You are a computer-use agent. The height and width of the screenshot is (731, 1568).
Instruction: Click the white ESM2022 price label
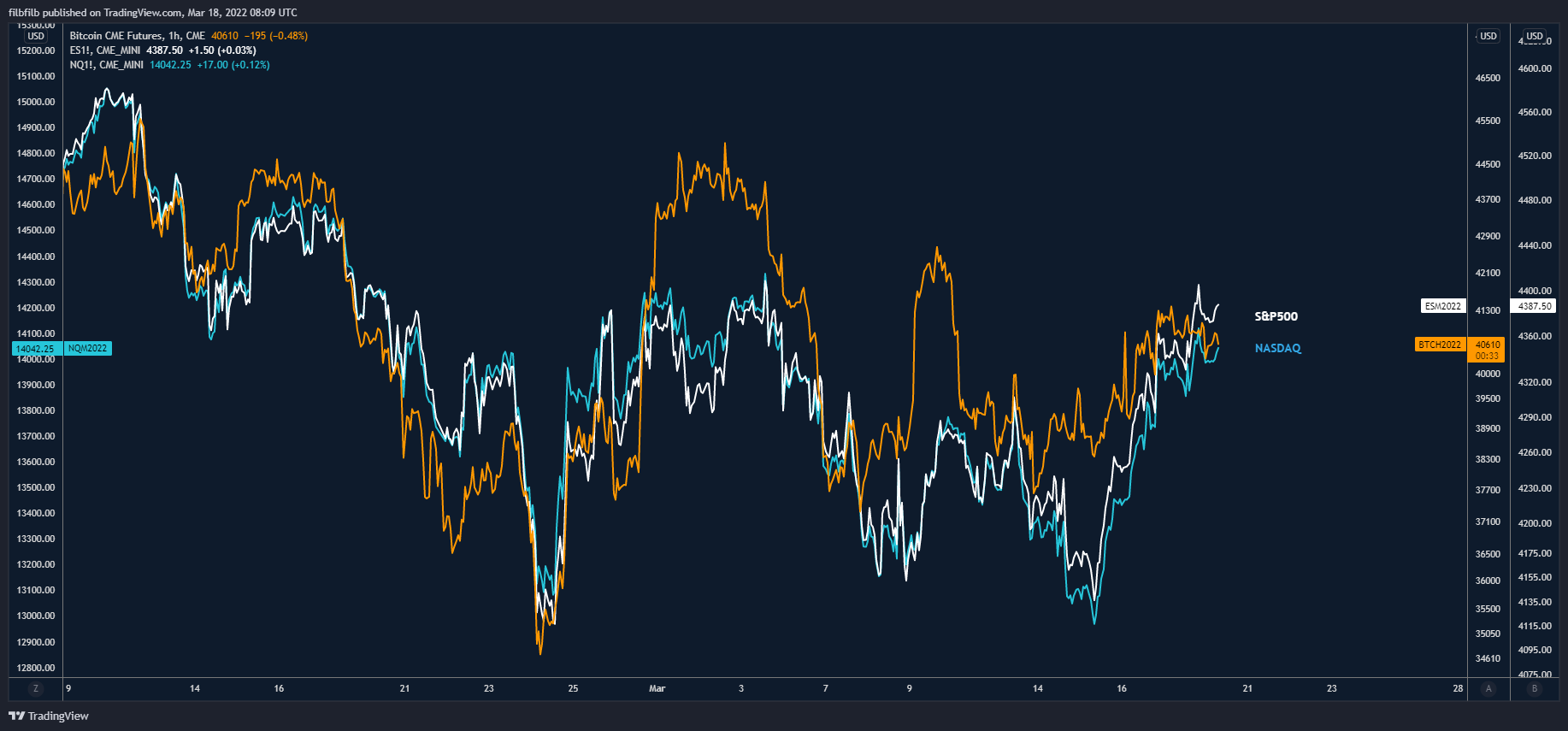1442,306
